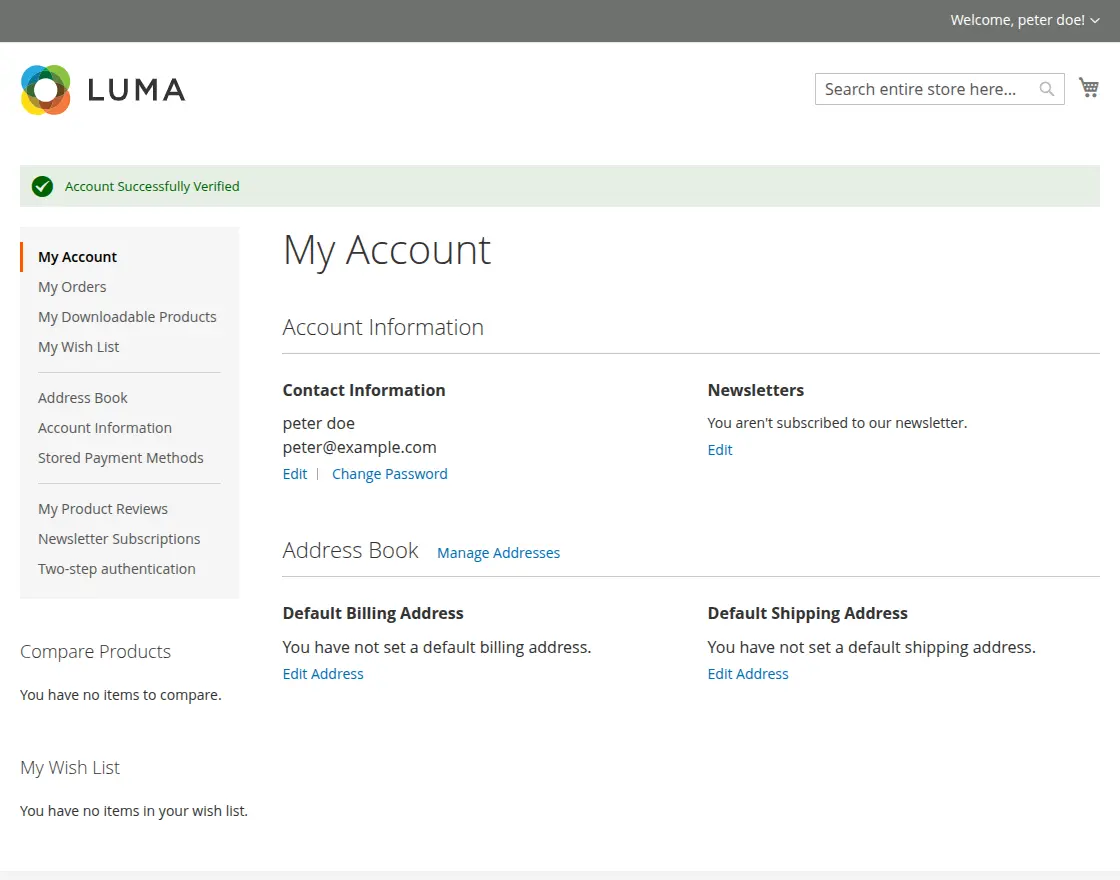Image resolution: width=1120 pixels, height=880 pixels.
Task: Open Two-step authentication settings
Action: pyautogui.click(x=116, y=568)
